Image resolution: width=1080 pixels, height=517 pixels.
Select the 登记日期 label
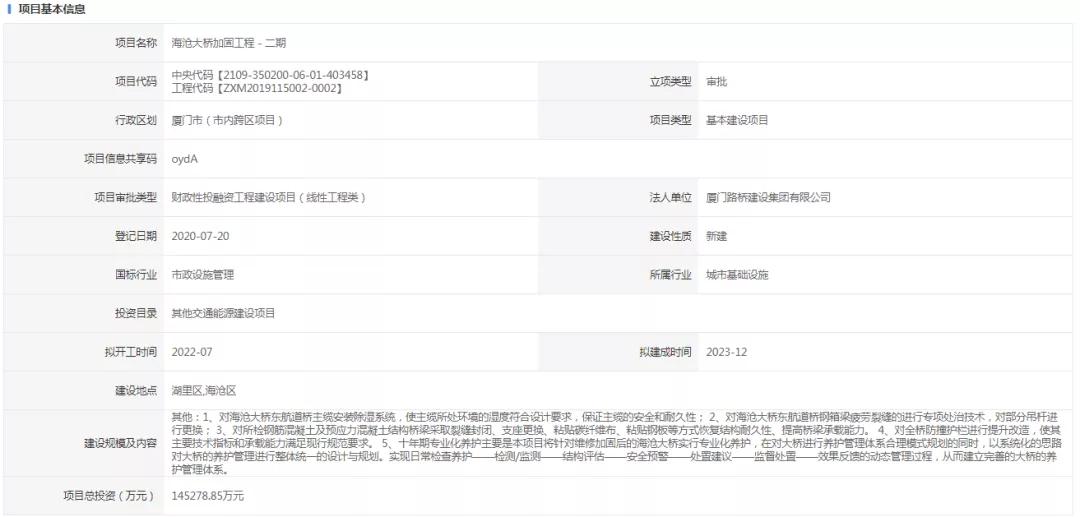[x=136, y=236]
